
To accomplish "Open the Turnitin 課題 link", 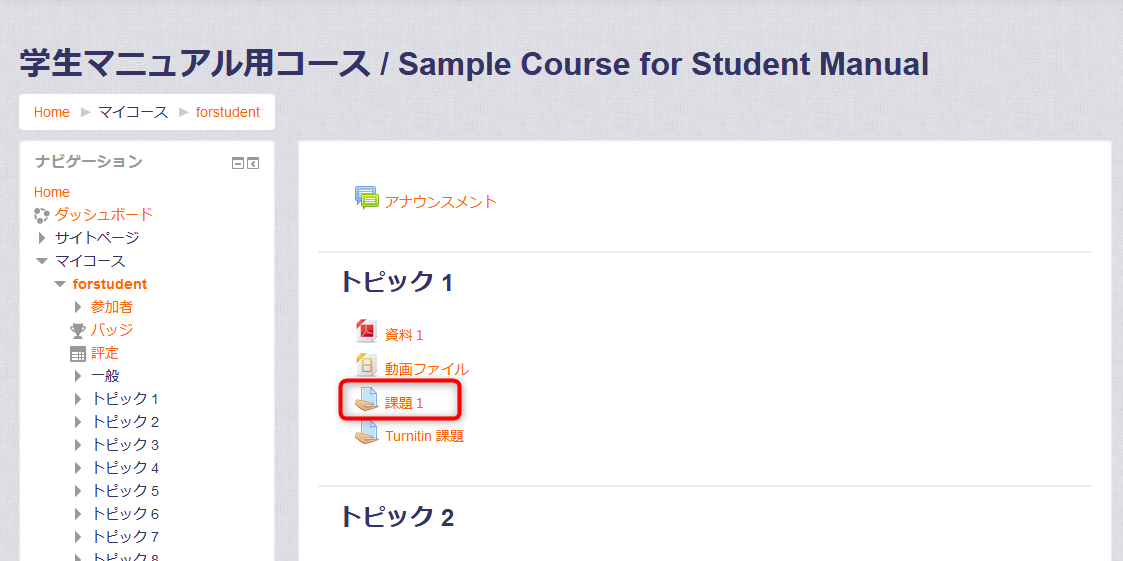I will coord(425,436).
